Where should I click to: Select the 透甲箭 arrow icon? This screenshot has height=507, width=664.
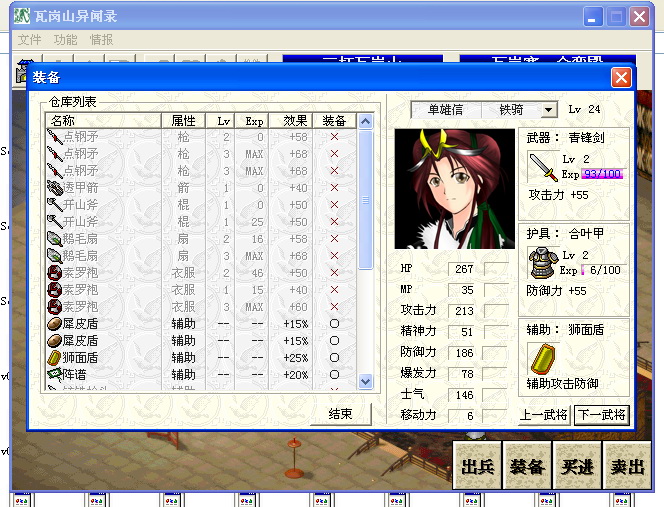click(54, 188)
